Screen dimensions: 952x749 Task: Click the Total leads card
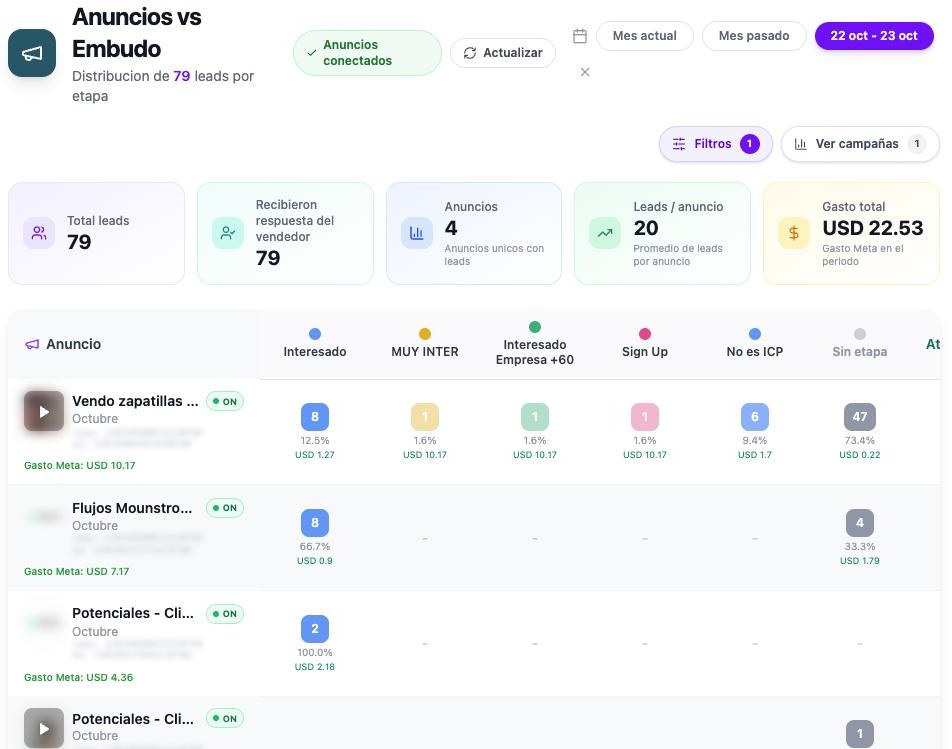pos(96,233)
